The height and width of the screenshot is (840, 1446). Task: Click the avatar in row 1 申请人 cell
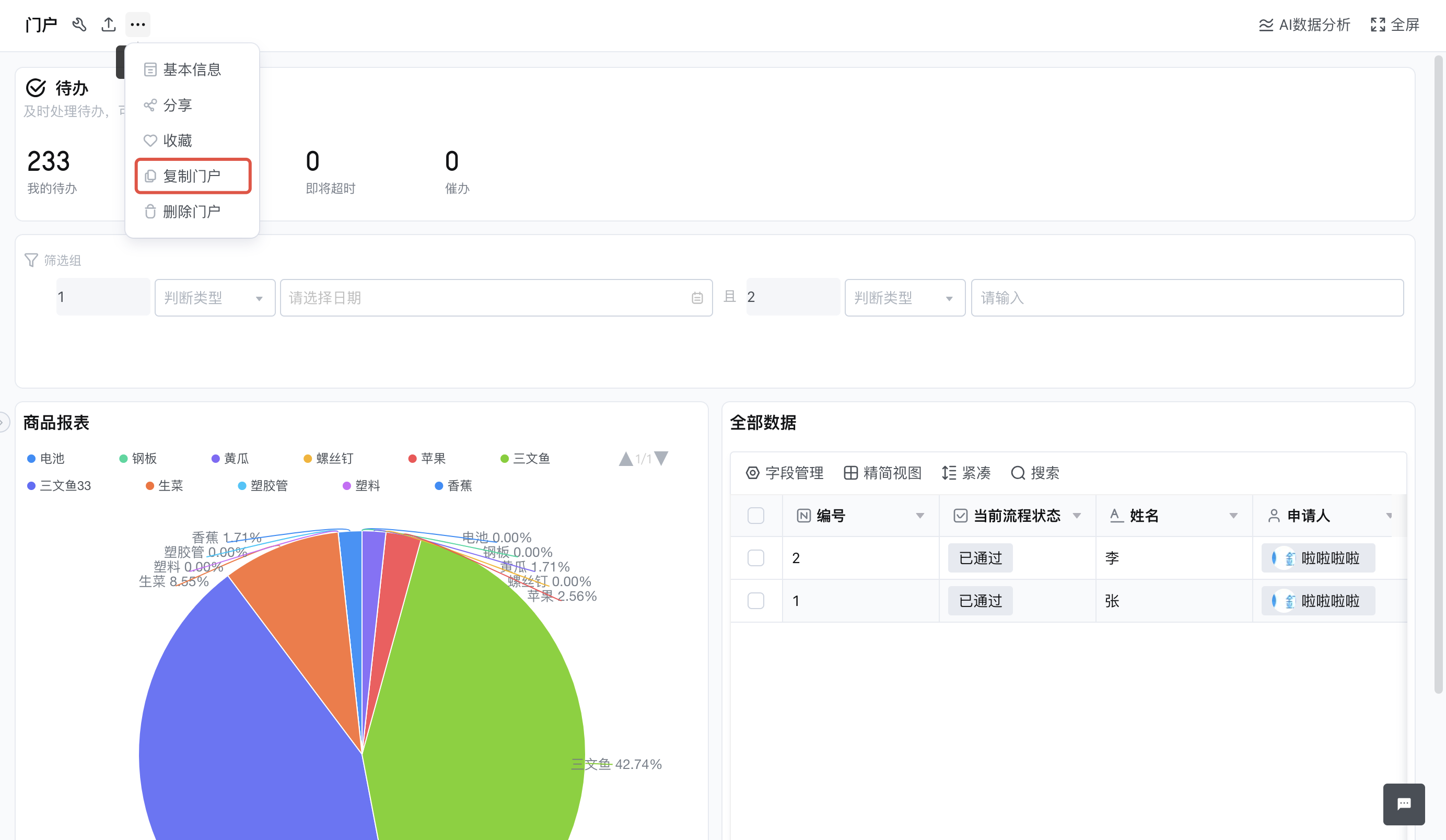[1283, 601]
